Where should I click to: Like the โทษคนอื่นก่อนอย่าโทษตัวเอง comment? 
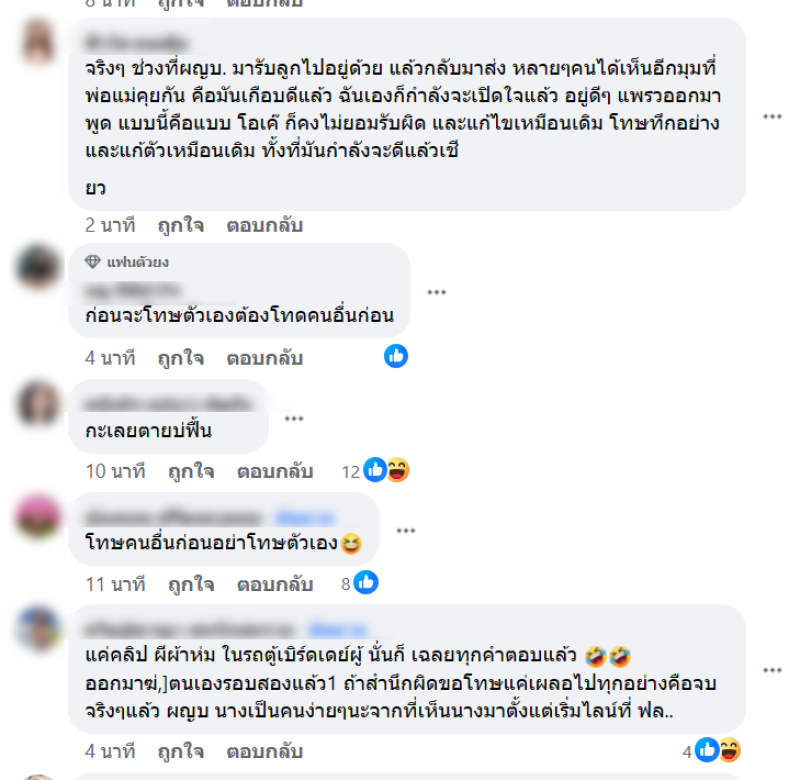pyautogui.click(x=191, y=585)
